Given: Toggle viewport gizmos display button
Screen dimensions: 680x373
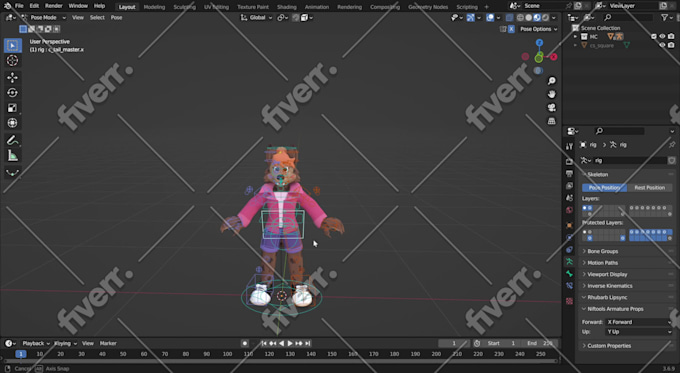Looking at the screenshot, I should (471, 18).
